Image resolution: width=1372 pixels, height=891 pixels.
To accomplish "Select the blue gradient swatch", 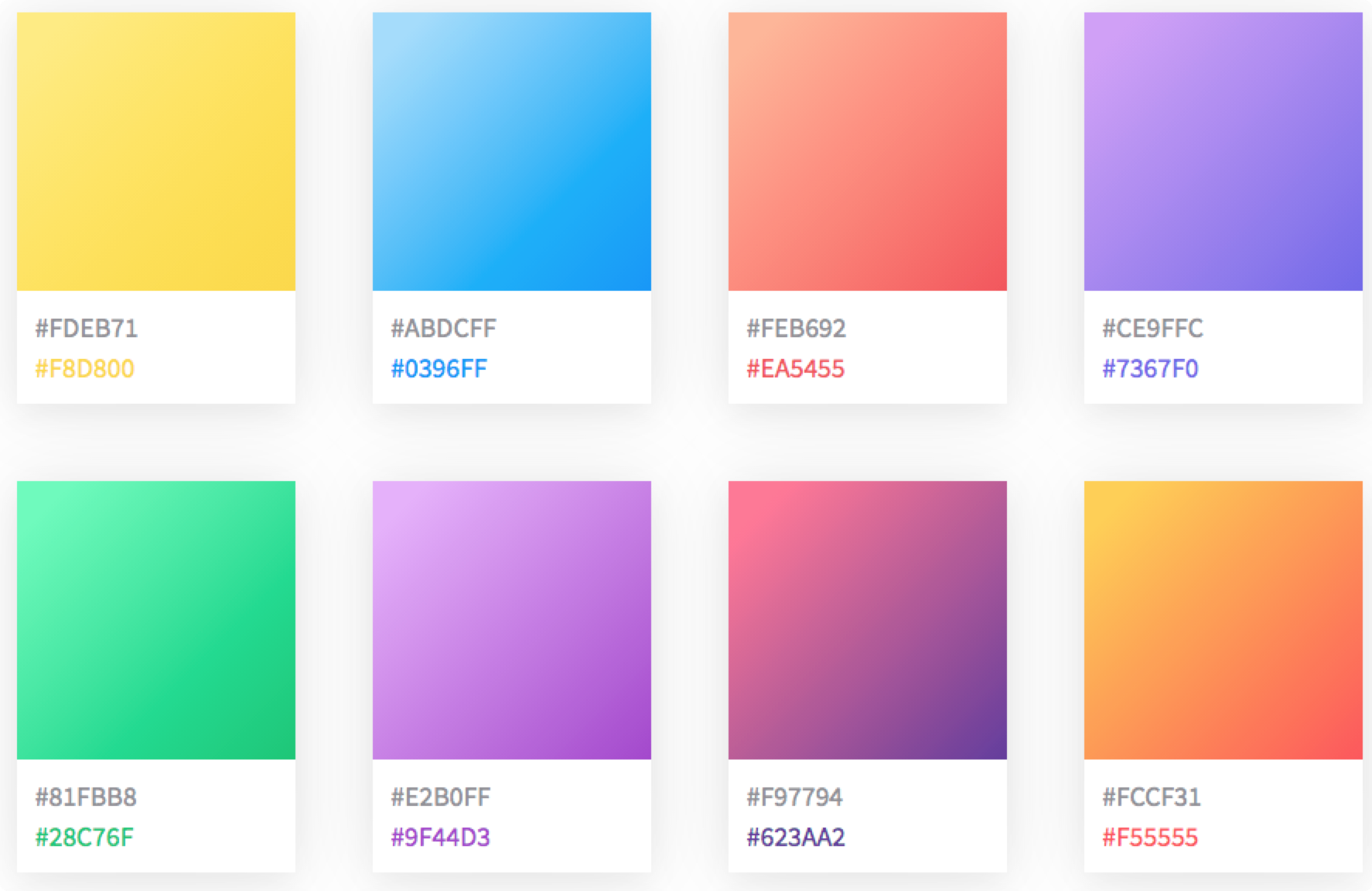I will pyautogui.click(x=512, y=152).
